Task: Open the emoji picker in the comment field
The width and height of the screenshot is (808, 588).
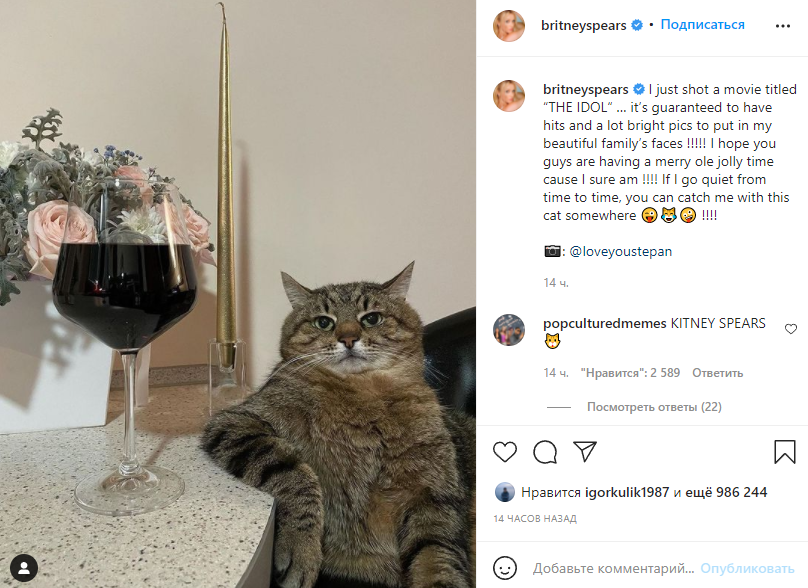Action: (505, 566)
